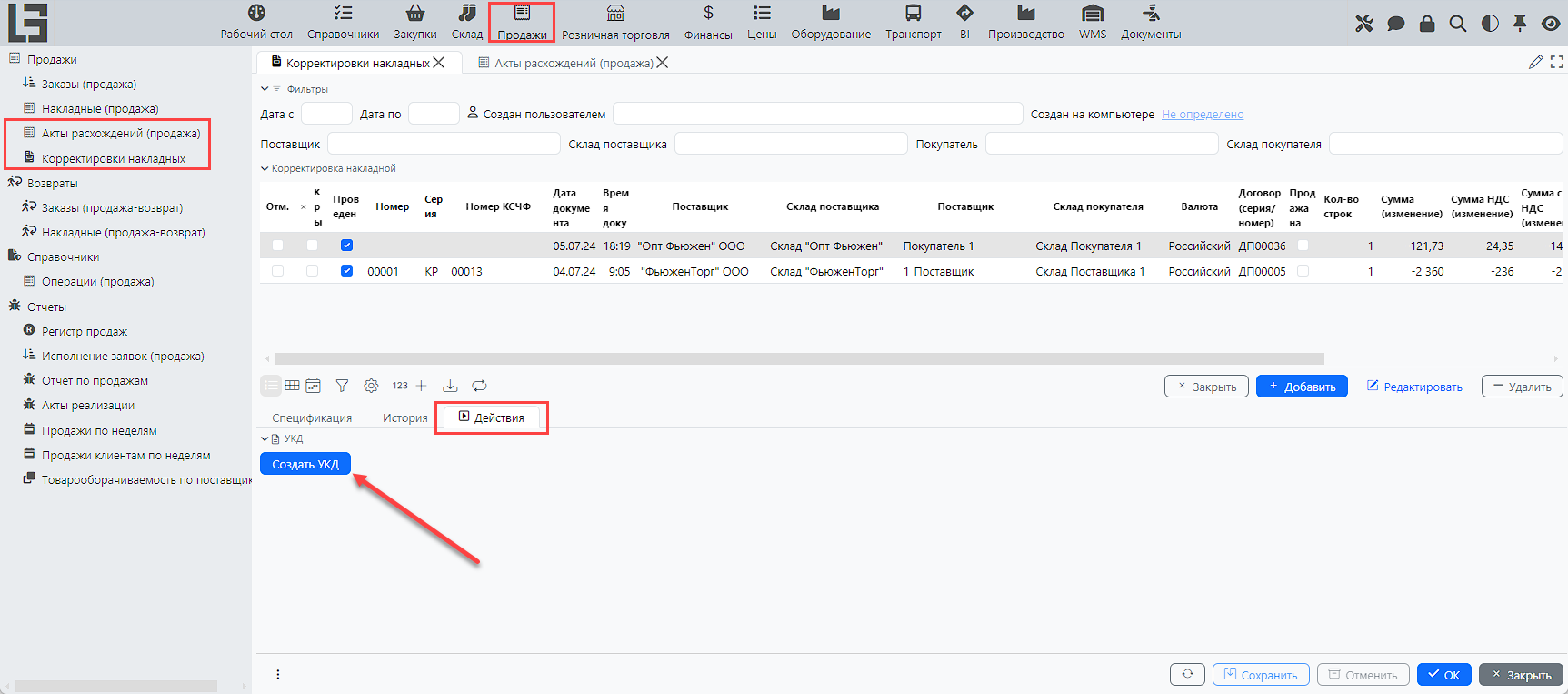Check the 'Отм.' checkbox in first row
This screenshot has height=694, width=1568.
click(278, 246)
